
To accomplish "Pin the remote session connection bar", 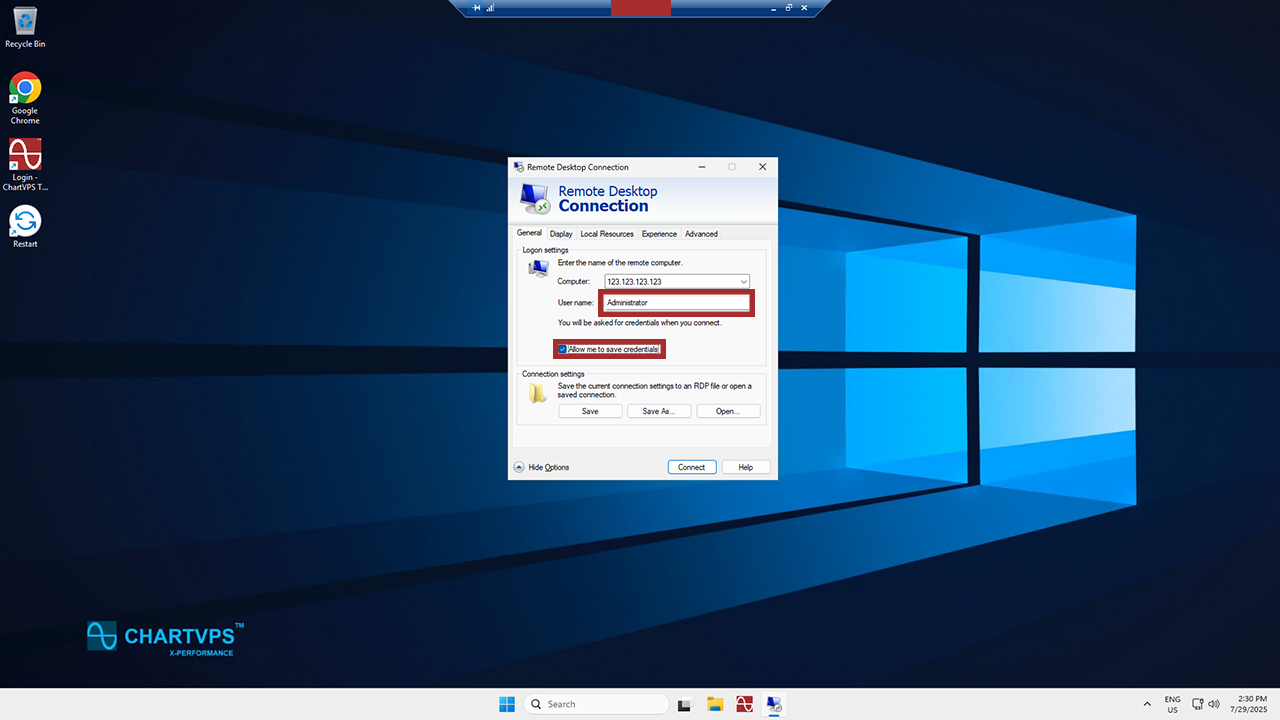I will click(x=477, y=8).
